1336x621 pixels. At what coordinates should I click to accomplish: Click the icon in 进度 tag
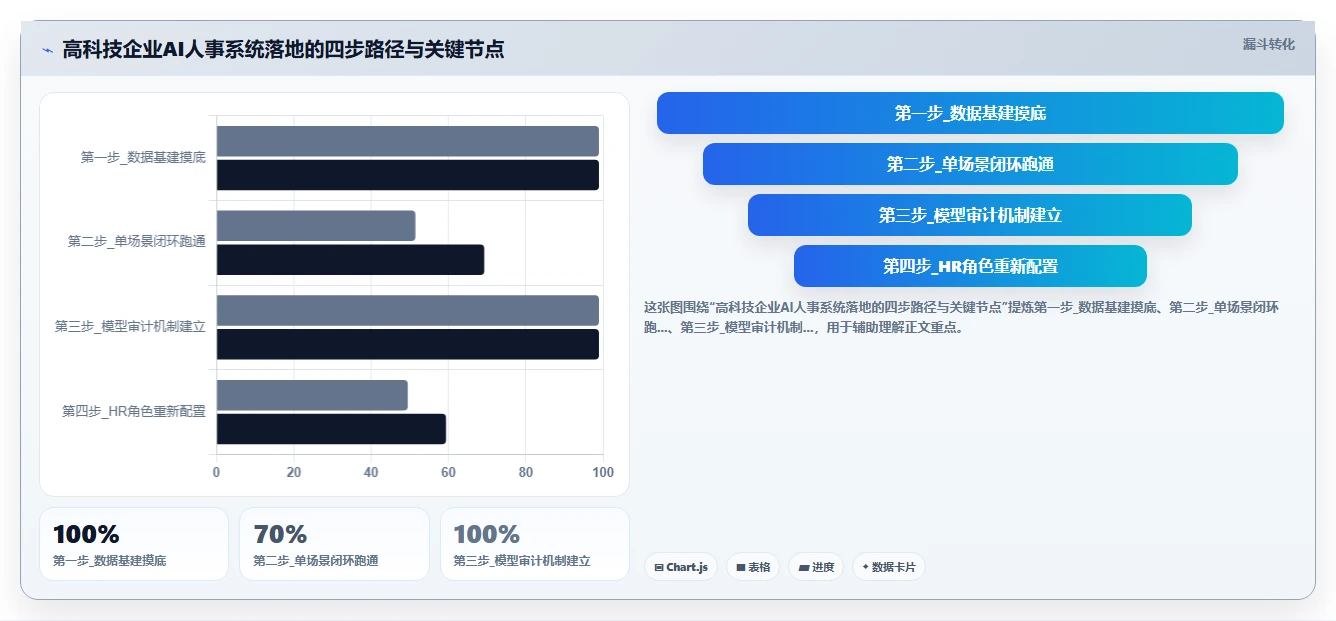pos(804,567)
